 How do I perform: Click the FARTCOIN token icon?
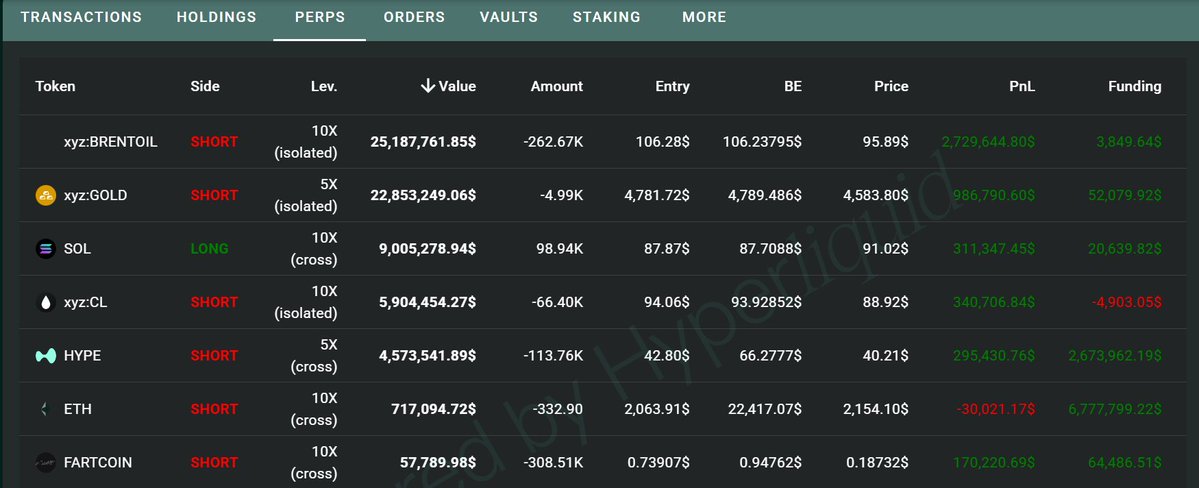click(x=45, y=462)
